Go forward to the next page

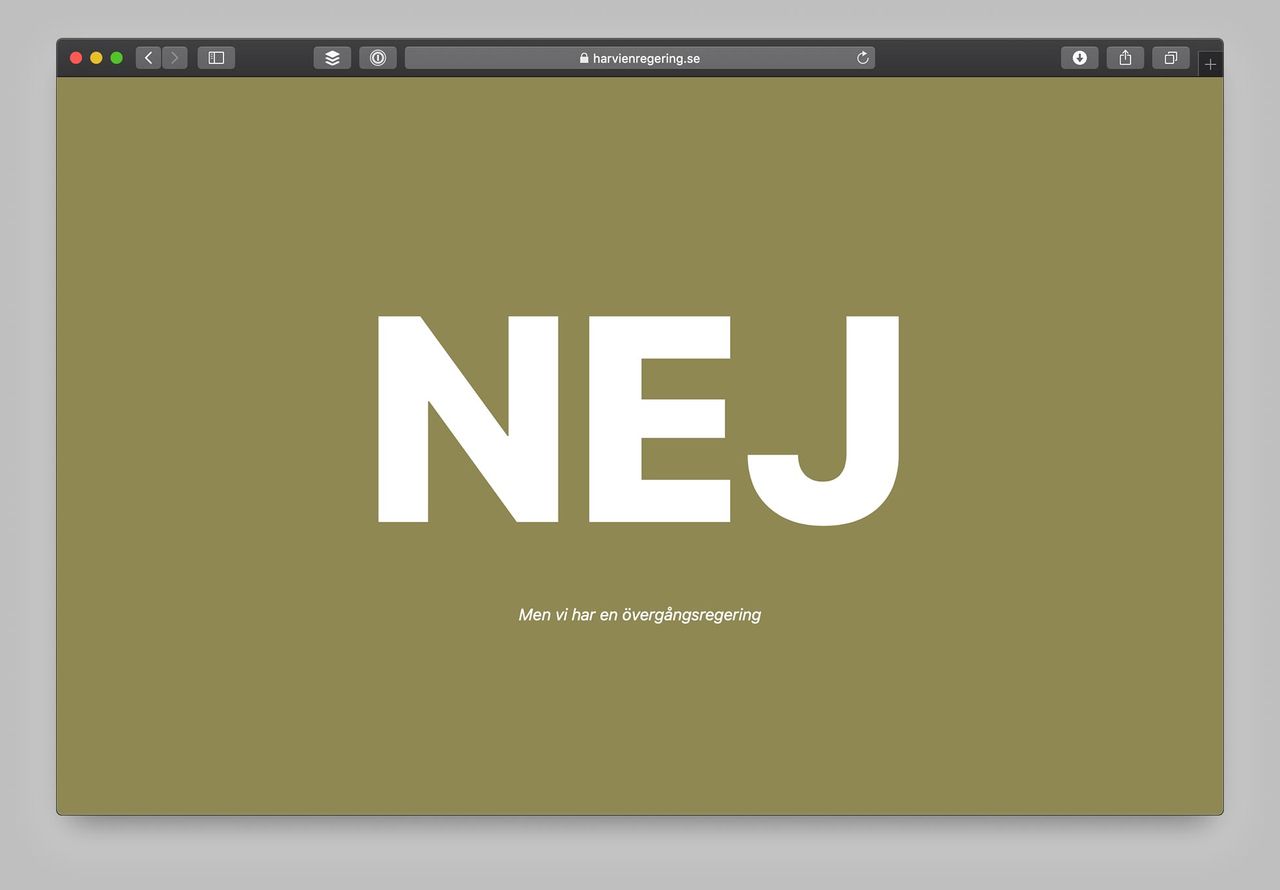(x=174, y=58)
